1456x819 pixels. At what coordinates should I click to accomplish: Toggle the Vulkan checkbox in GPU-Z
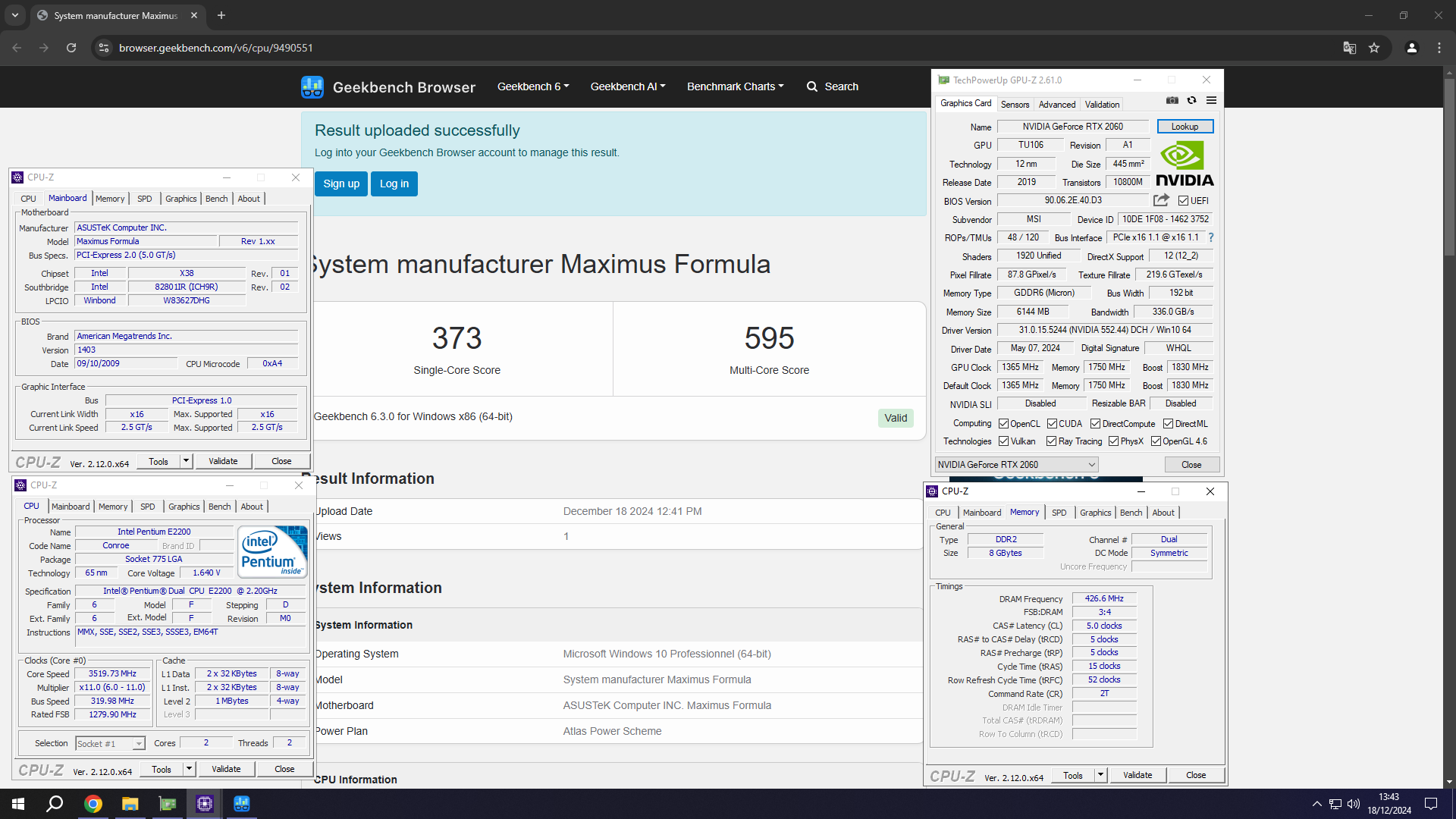click(1003, 441)
